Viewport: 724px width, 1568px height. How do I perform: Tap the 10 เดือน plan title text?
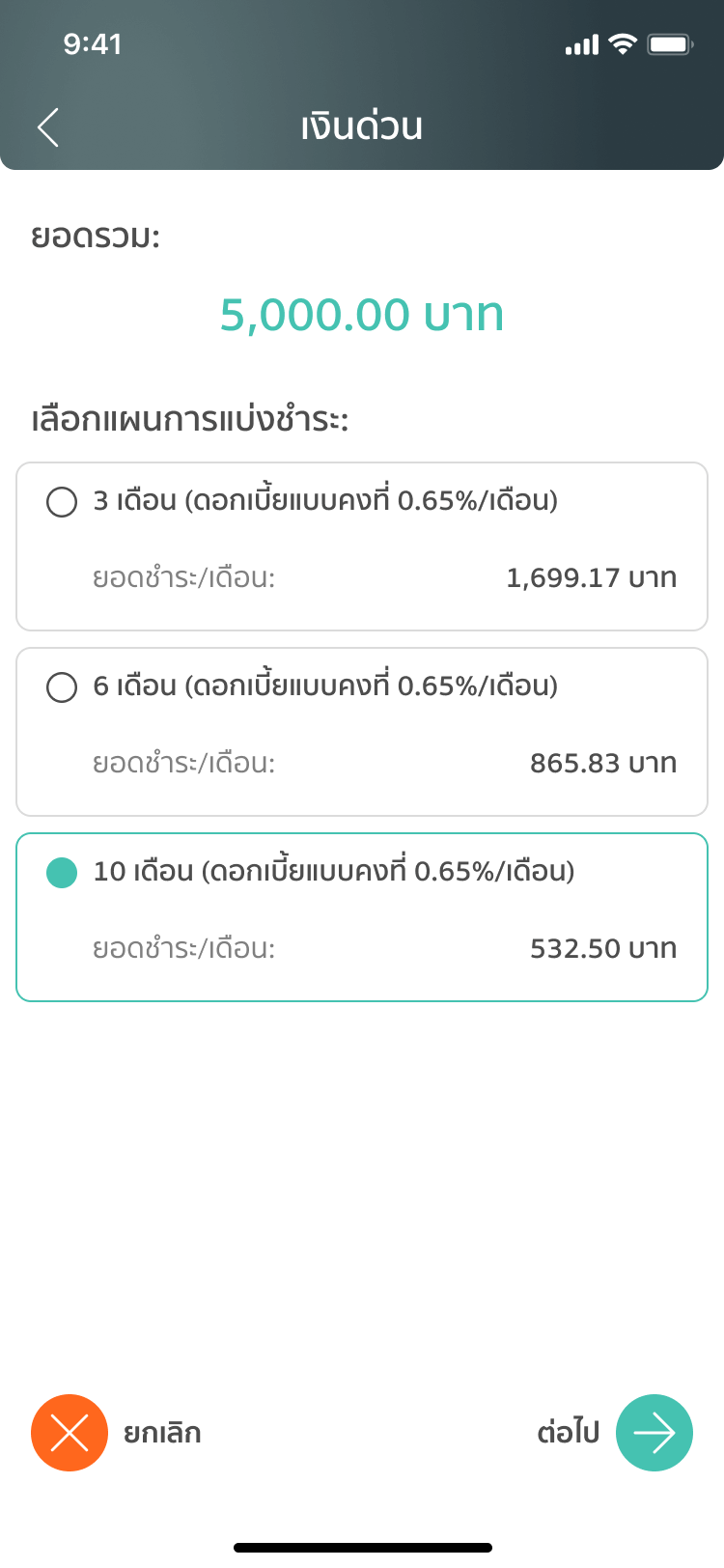point(334,871)
